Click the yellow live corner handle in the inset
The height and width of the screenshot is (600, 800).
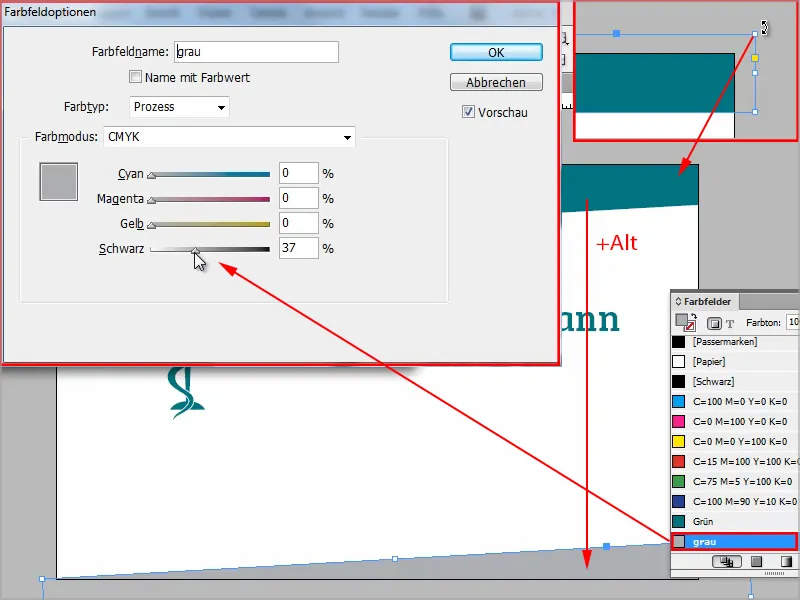click(x=755, y=58)
